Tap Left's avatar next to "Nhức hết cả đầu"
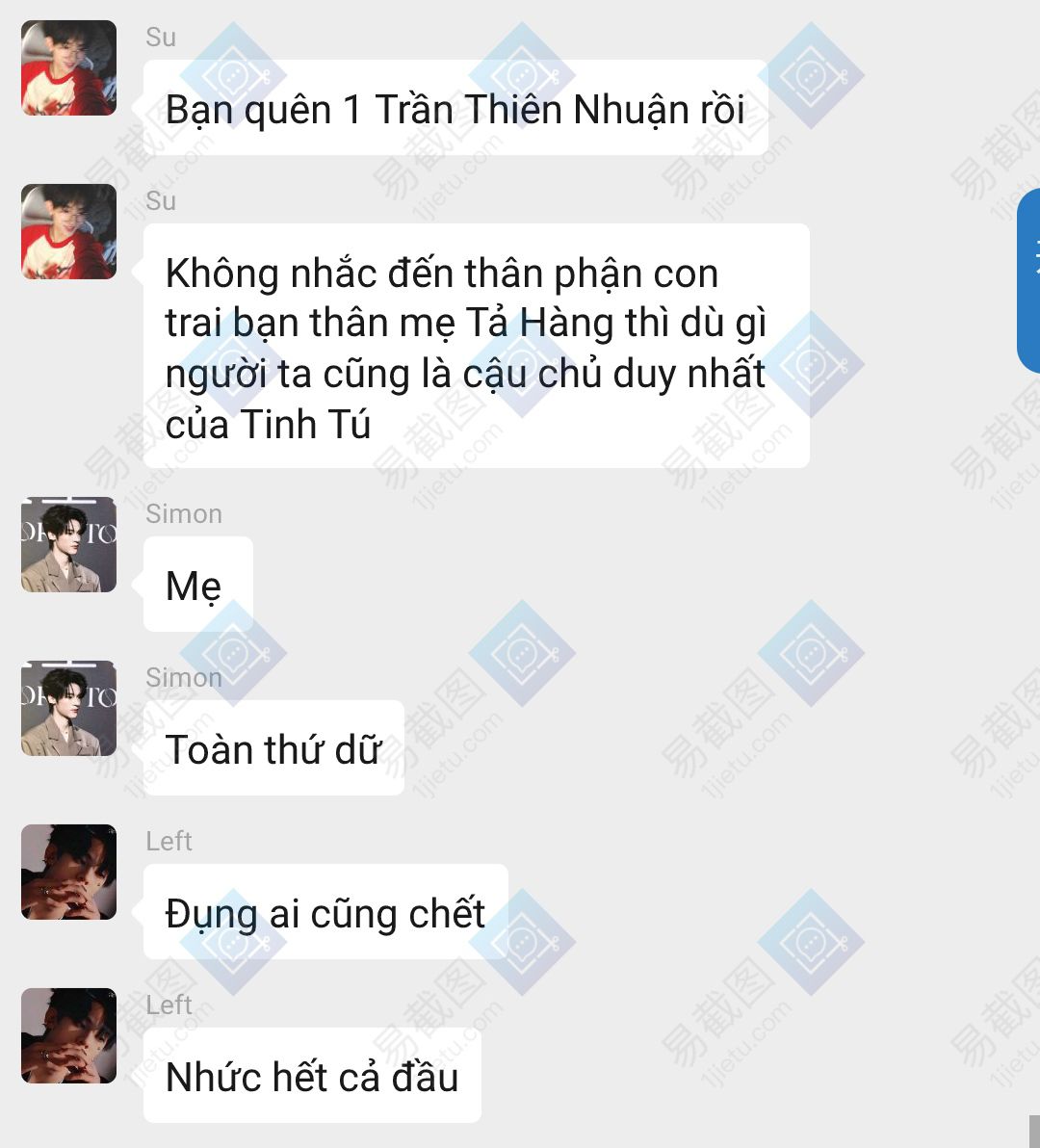This screenshot has width=1040, height=1148. (x=68, y=1035)
